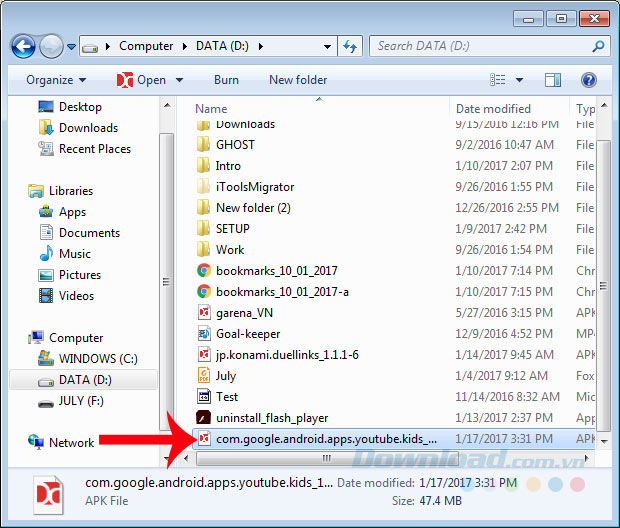Click Burn in the toolbar

point(226,80)
